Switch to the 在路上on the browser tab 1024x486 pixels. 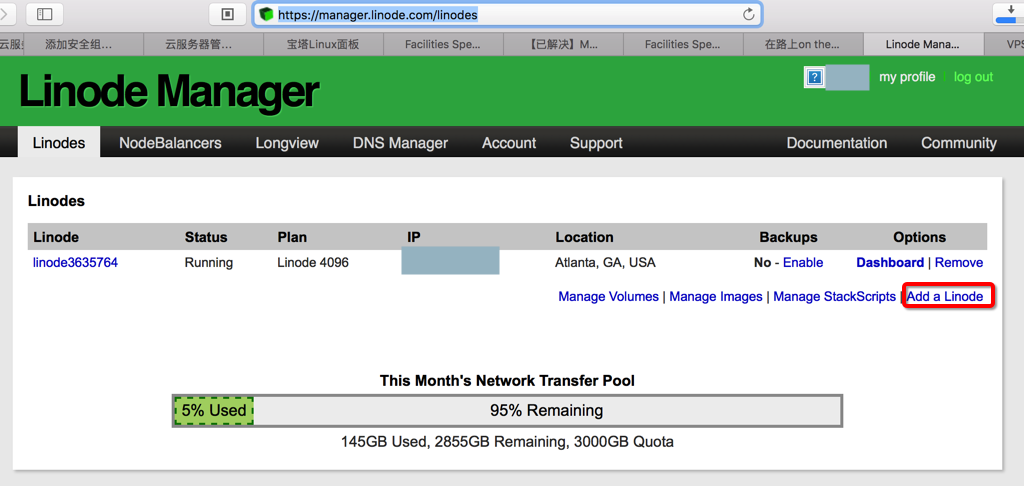802,44
